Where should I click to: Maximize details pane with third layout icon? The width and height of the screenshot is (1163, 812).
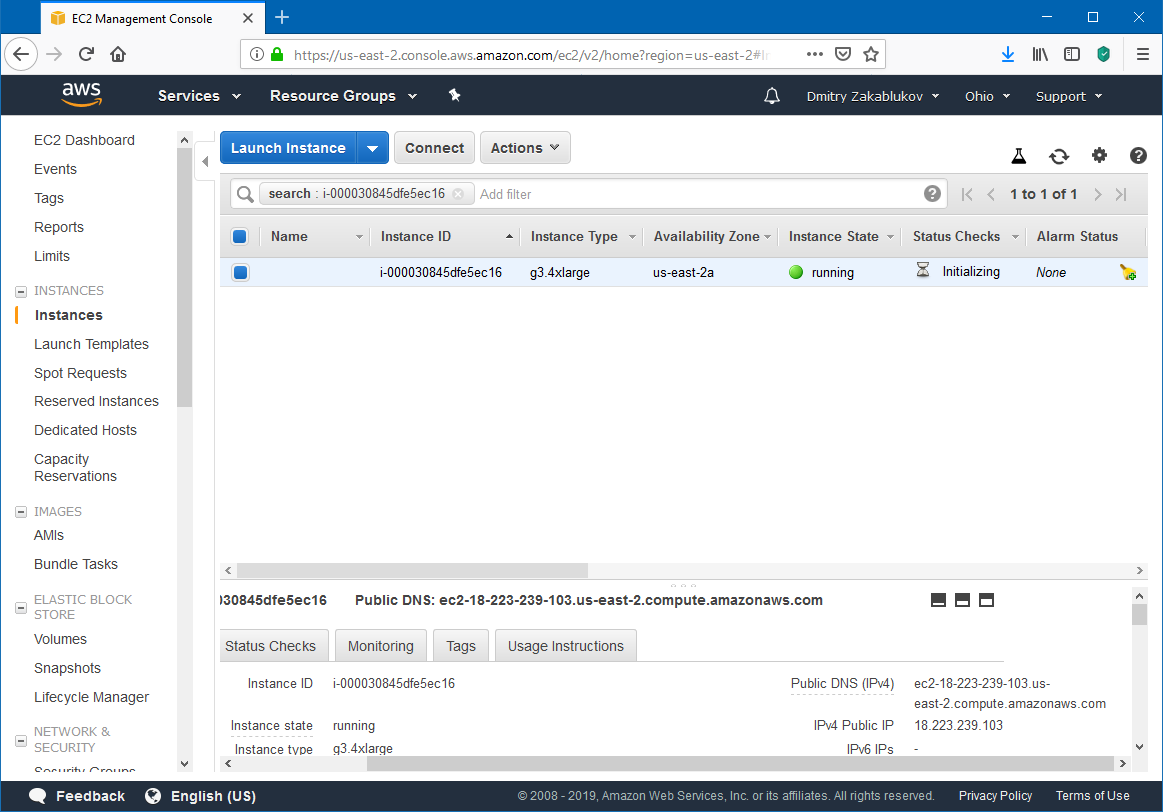(986, 600)
